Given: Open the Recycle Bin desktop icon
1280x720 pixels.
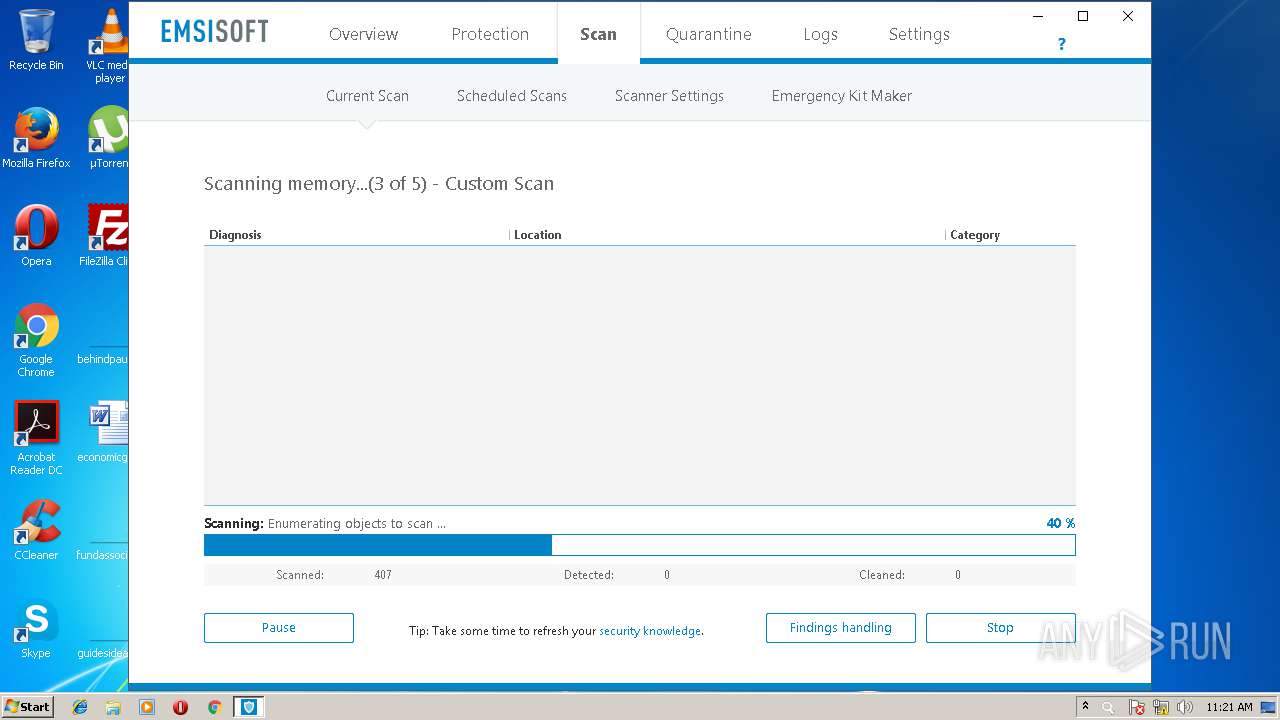Looking at the screenshot, I should click(36, 40).
